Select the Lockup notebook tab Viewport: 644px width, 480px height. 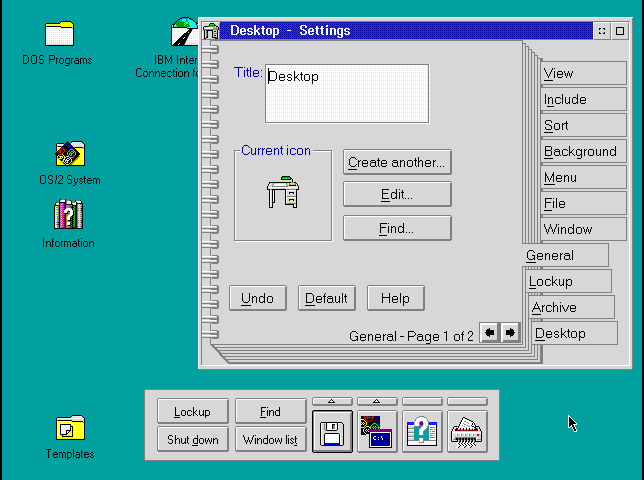pyautogui.click(x=565, y=282)
